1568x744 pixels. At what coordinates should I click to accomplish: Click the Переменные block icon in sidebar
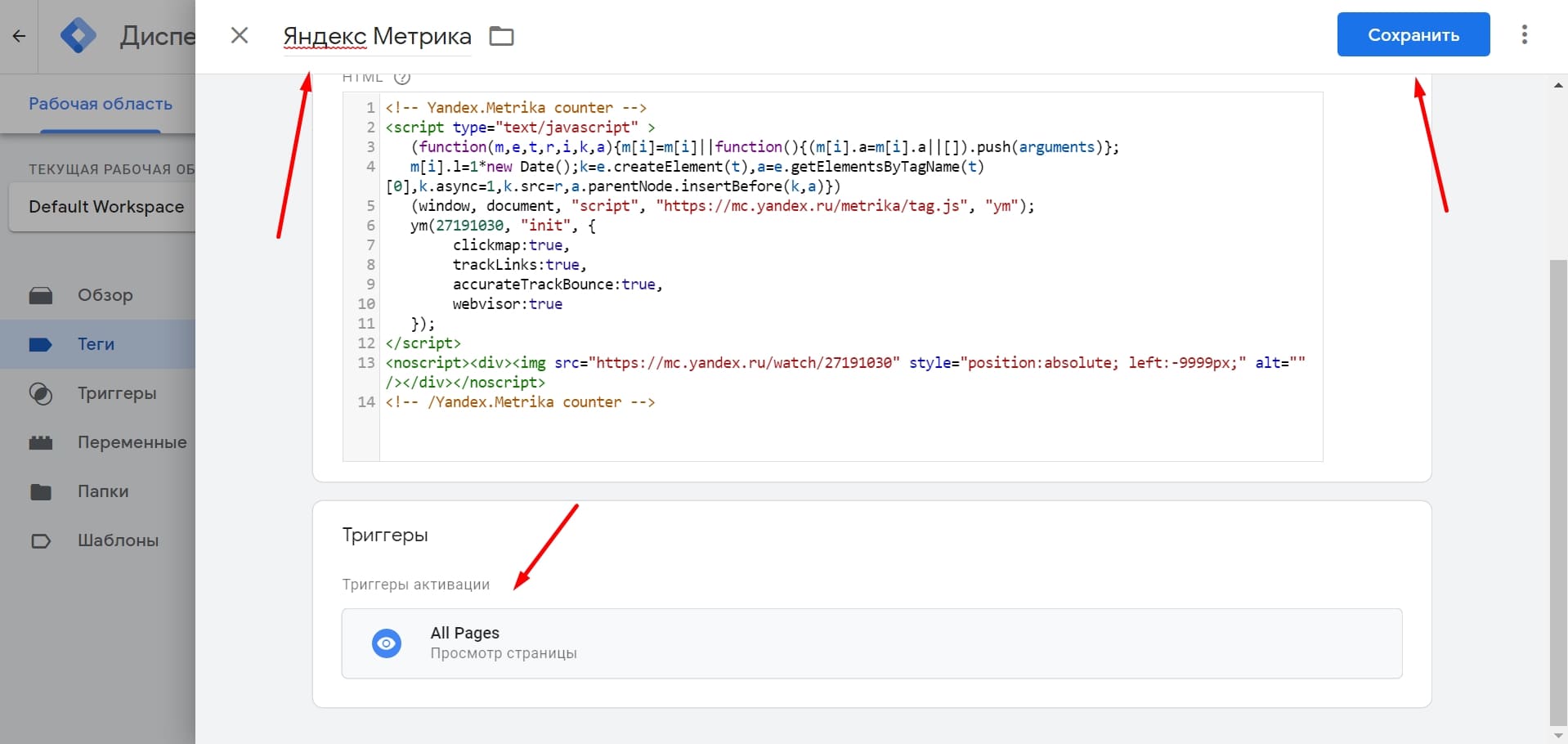41,442
